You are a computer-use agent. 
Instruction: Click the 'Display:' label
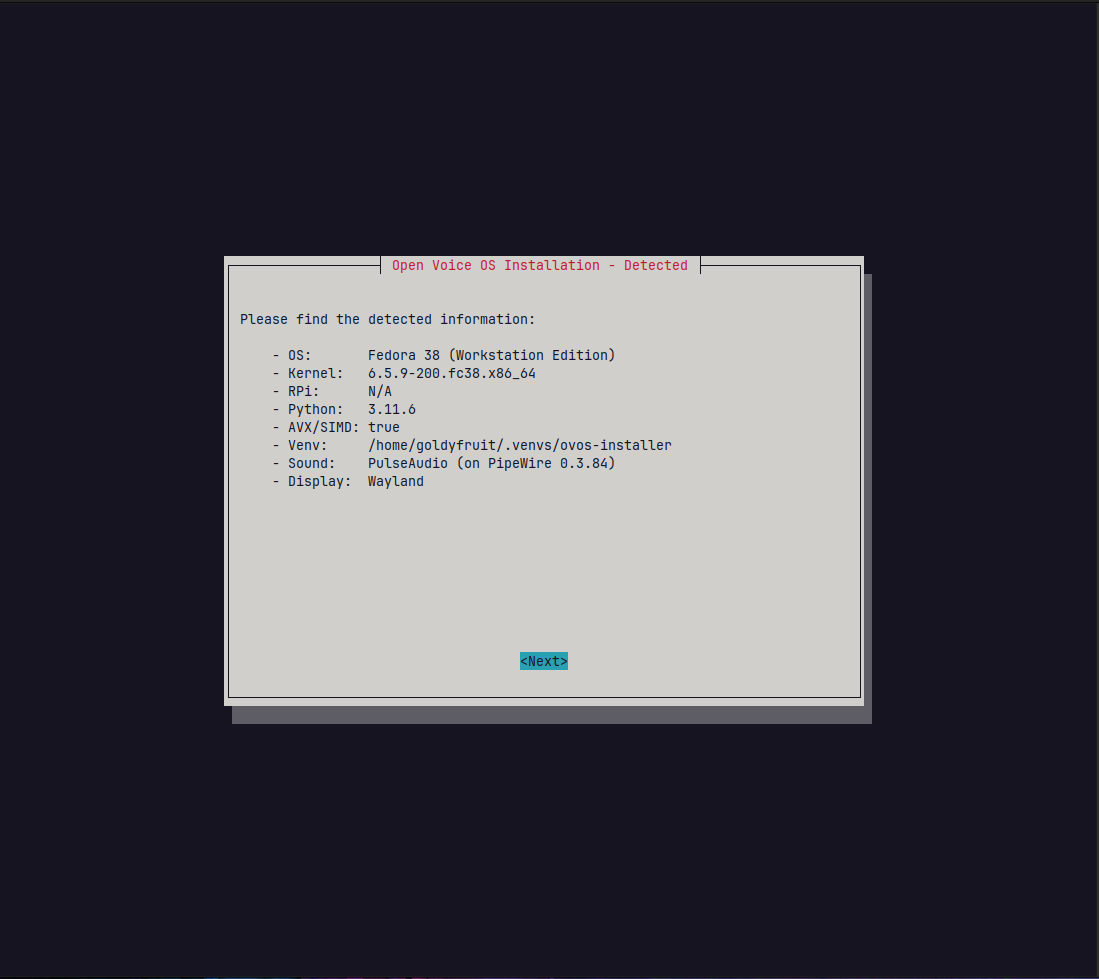[x=320, y=481]
